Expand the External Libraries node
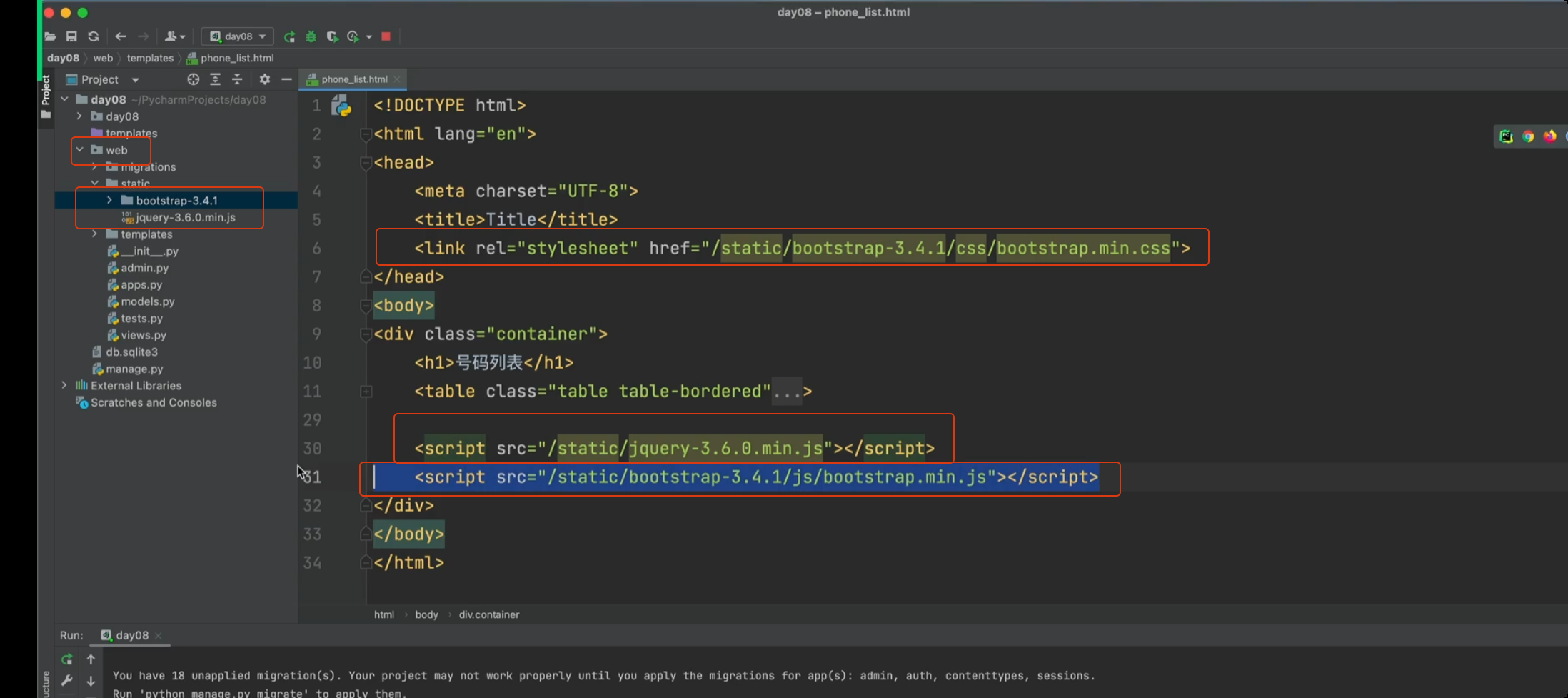This screenshot has width=1568, height=698. pyautogui.click(x=64, y=385)
